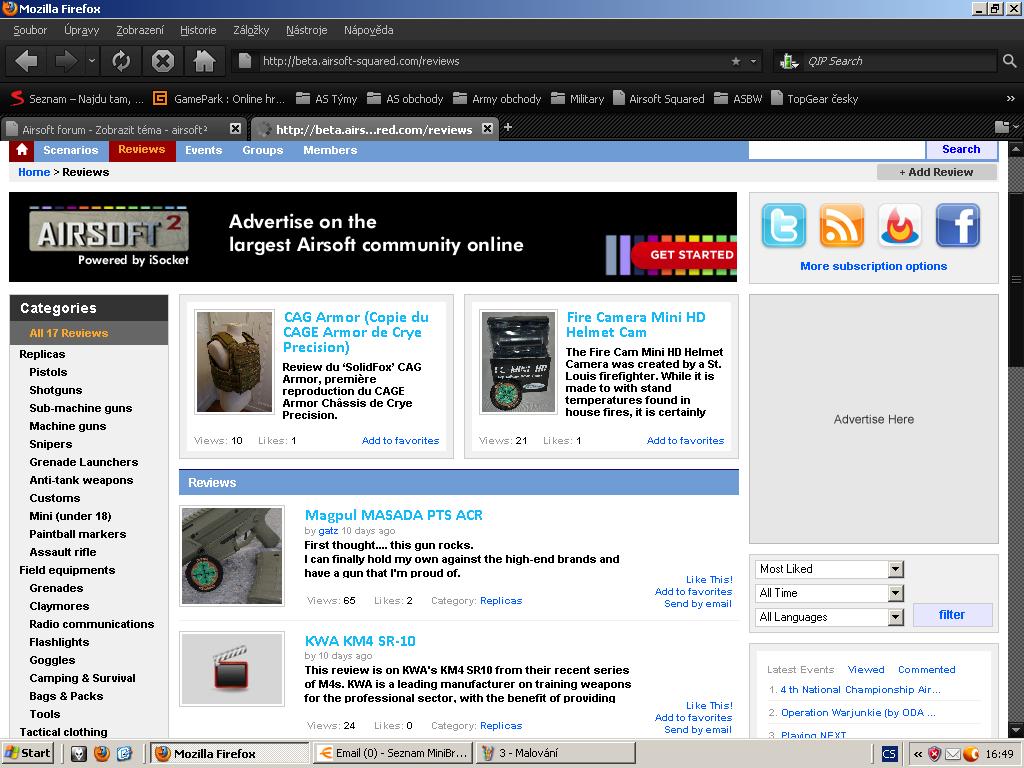The image size is (1024, 768).
Task: Click the site search input field
Action: [836, 149]
